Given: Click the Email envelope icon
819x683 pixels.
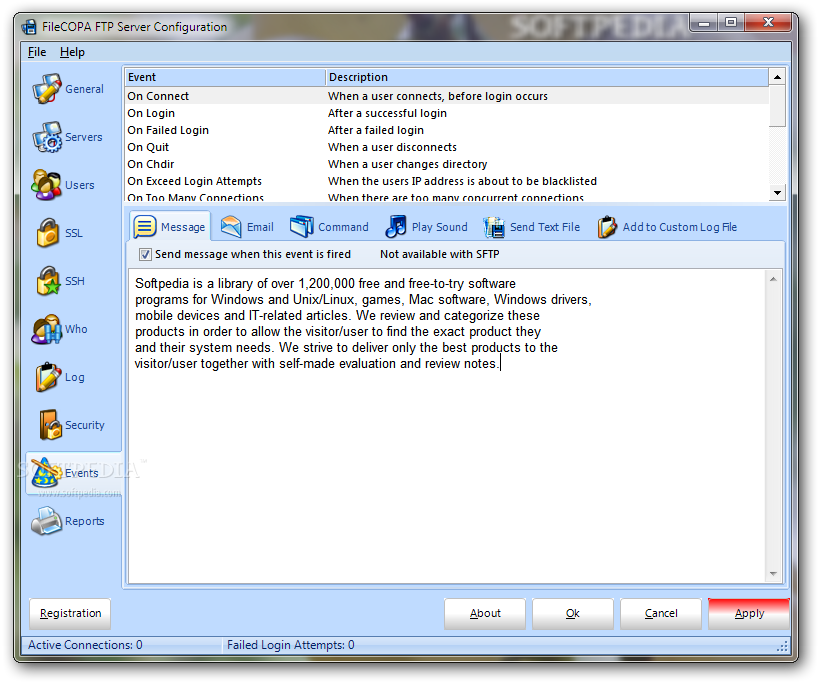Looking at the screenshot, I should point(230,227).
